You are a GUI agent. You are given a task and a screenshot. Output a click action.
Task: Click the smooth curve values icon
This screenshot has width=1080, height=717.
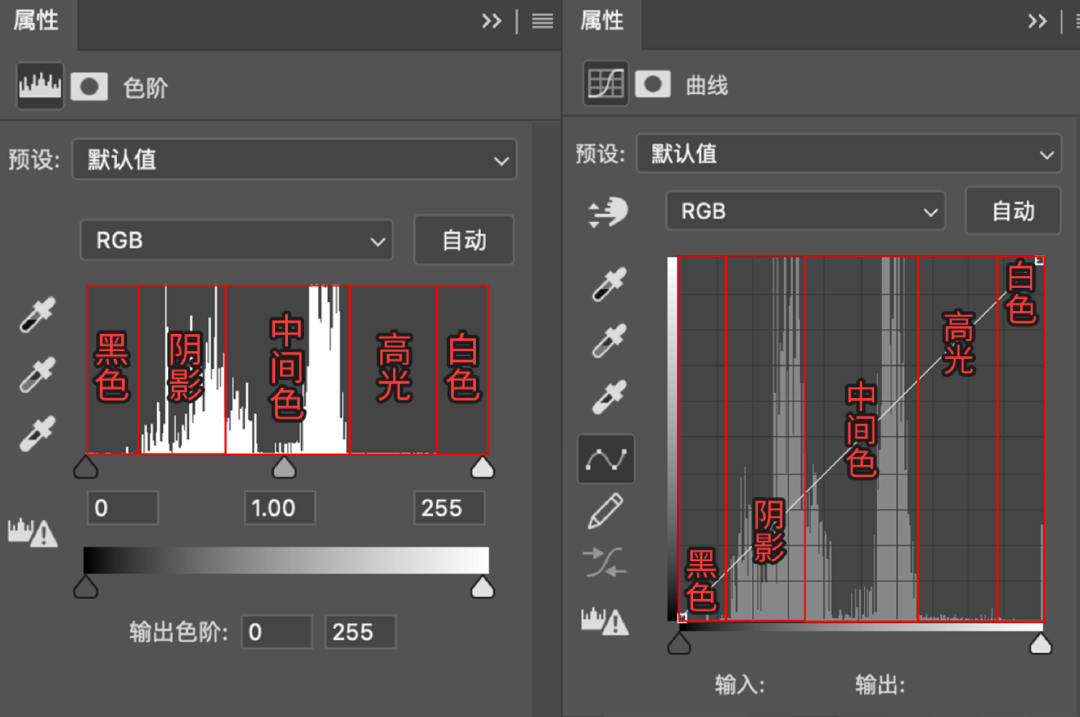604,562
